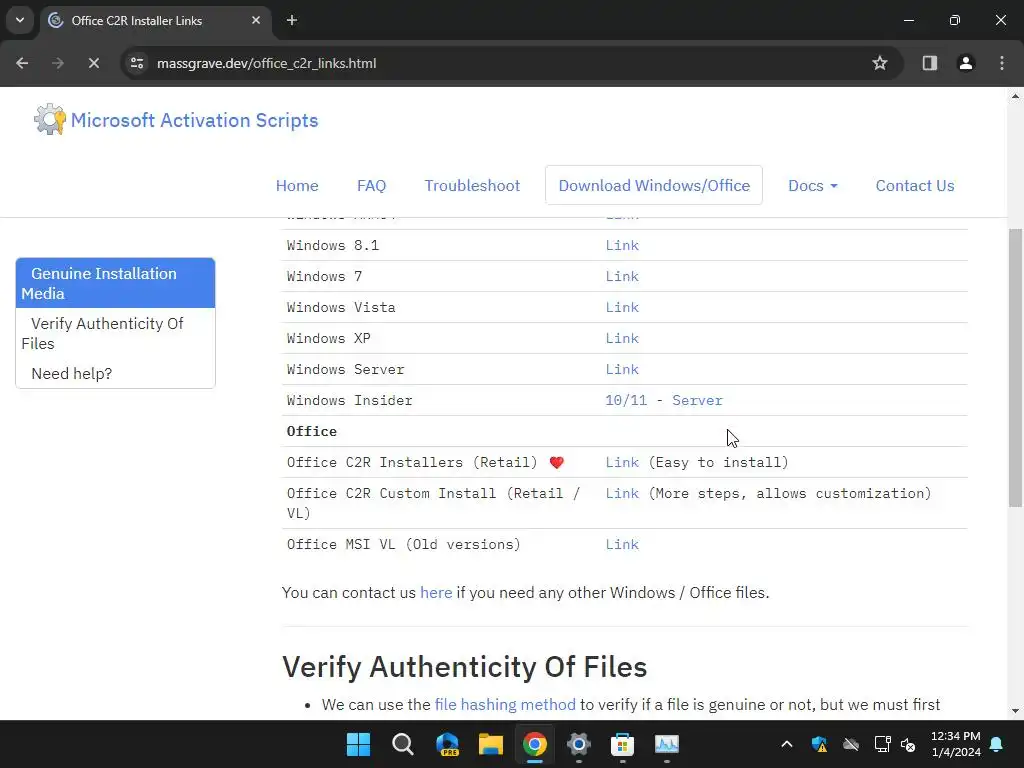Viewport: 1024px width, 768px height.
Task: Open Windows taskbar Search
Action: 403,744
